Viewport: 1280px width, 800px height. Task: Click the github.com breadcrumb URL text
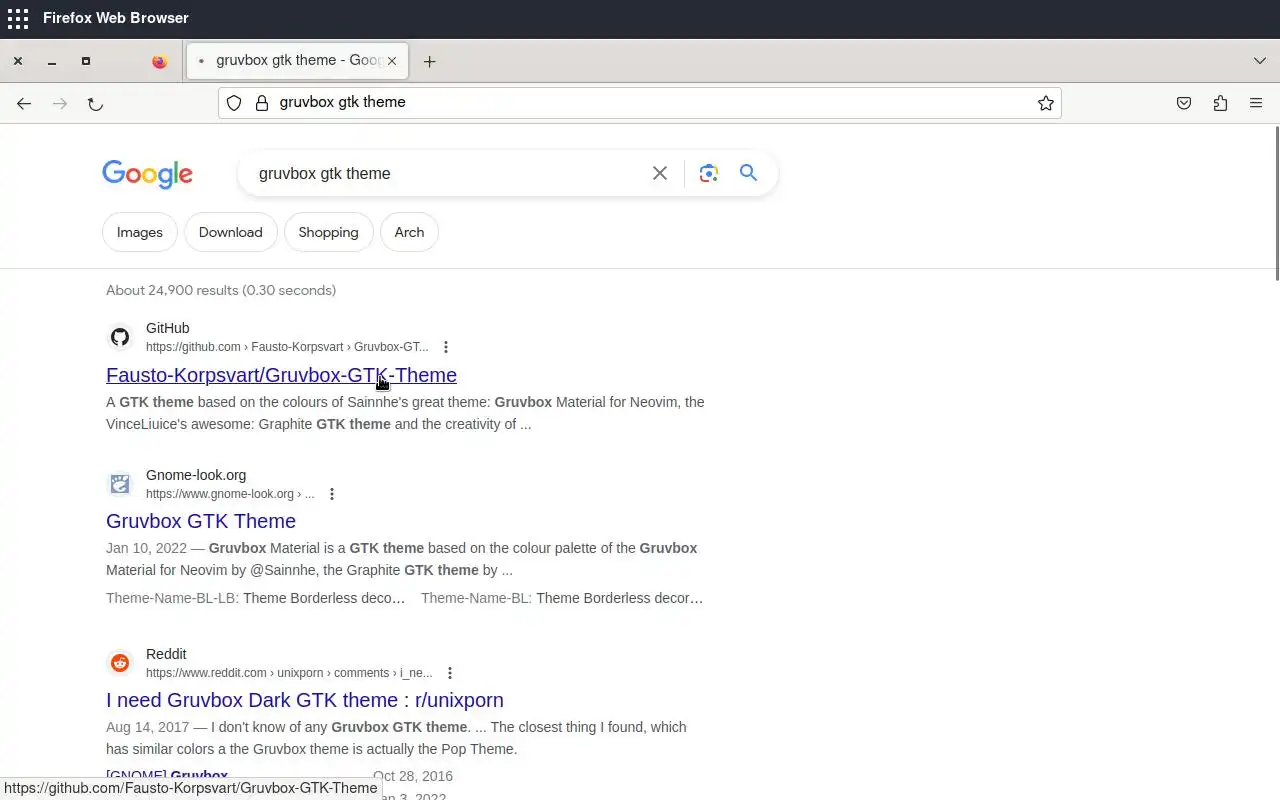coord(287,347)
